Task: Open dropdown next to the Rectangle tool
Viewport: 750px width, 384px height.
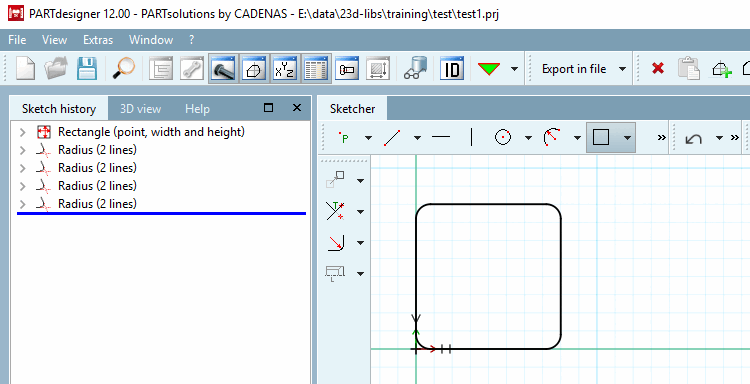Action: pos(627,138)
